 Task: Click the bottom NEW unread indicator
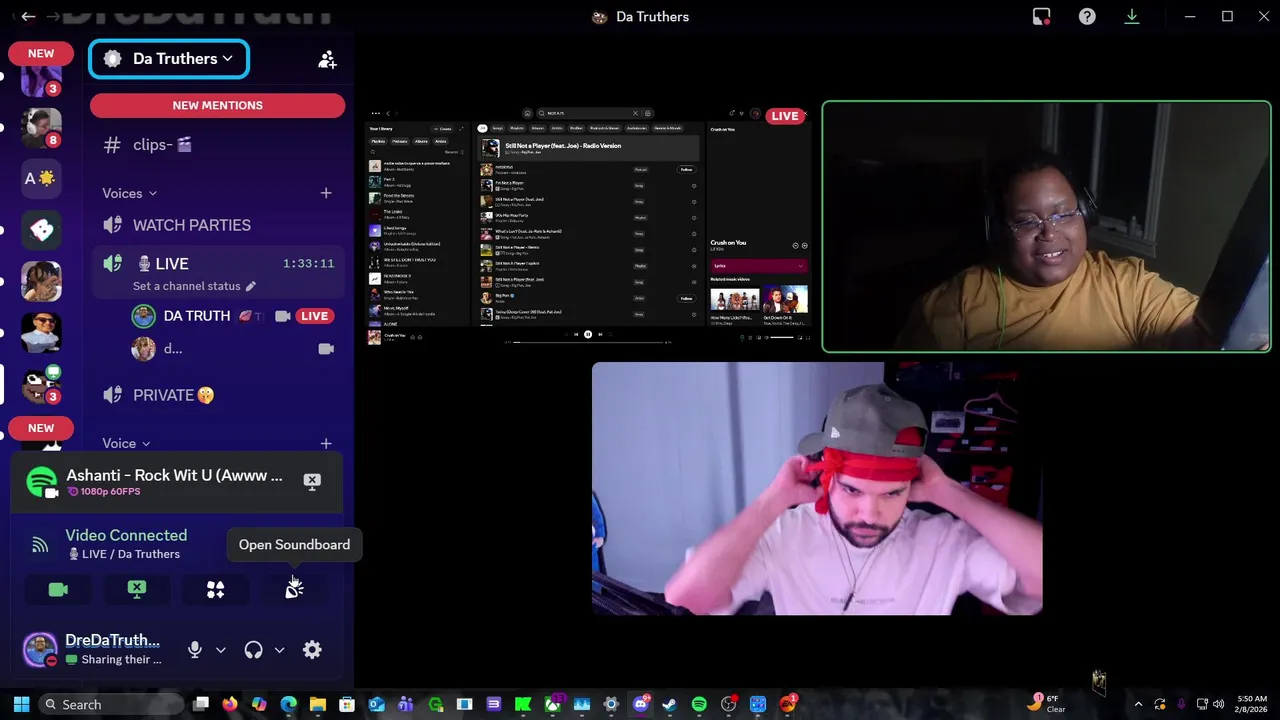click(x=41, y=428)
